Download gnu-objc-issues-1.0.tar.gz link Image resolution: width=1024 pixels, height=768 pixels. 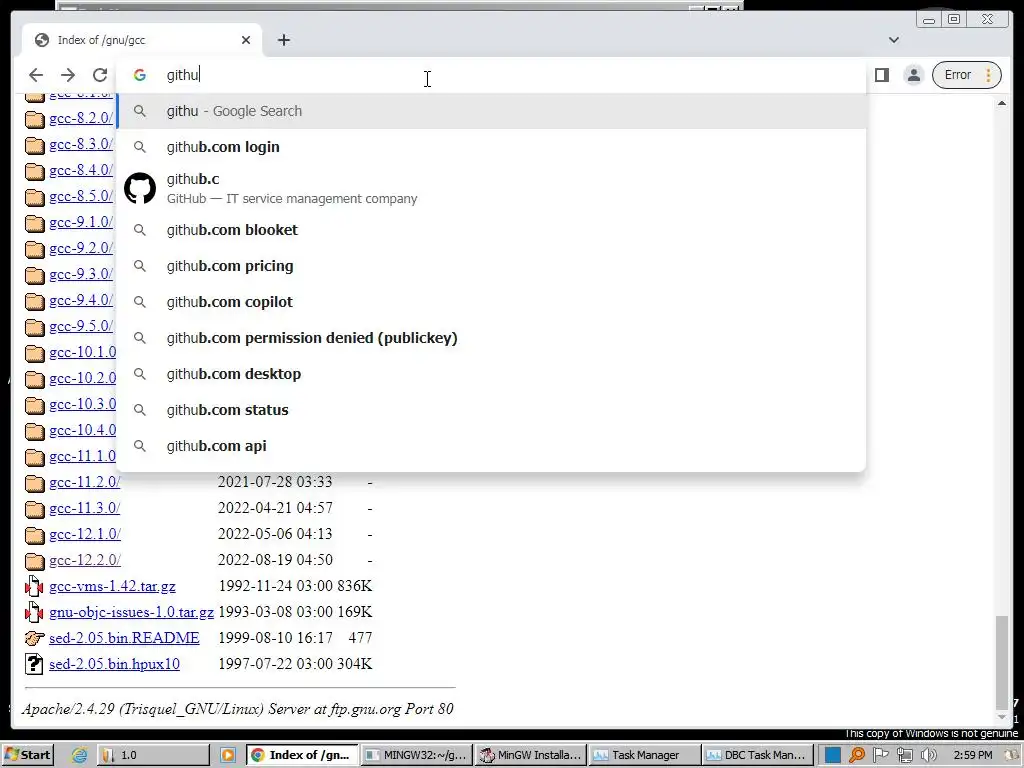coord(131,613)
